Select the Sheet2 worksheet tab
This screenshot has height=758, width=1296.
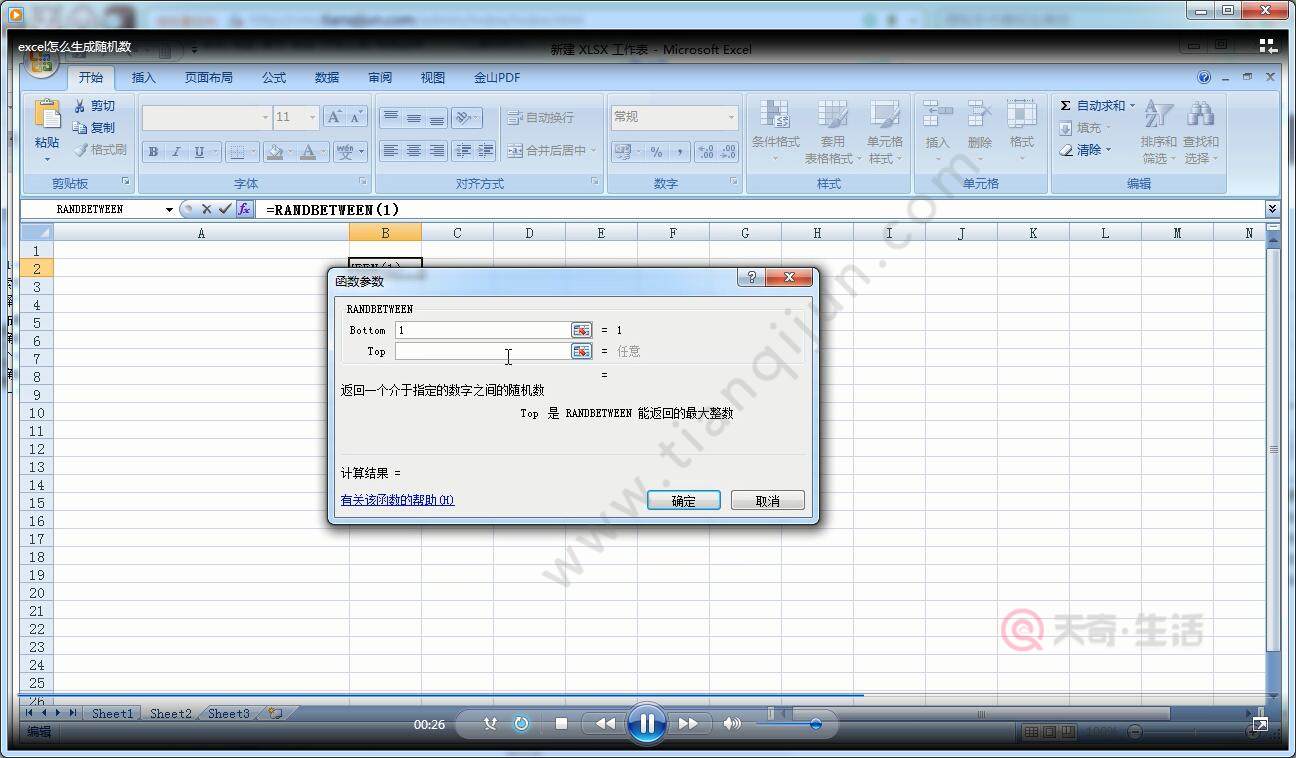point(171,713)
